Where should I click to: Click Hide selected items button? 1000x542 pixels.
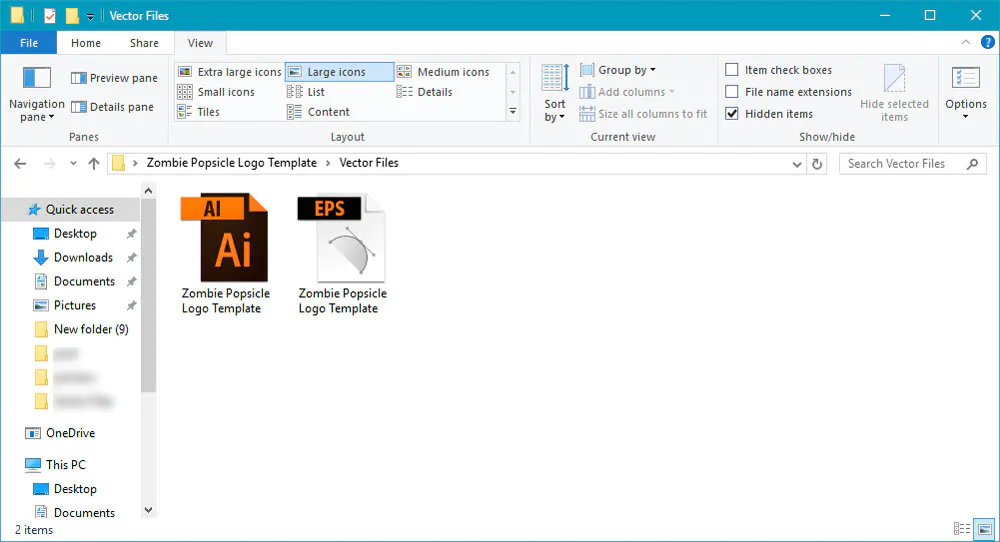[x=894, y=93]
